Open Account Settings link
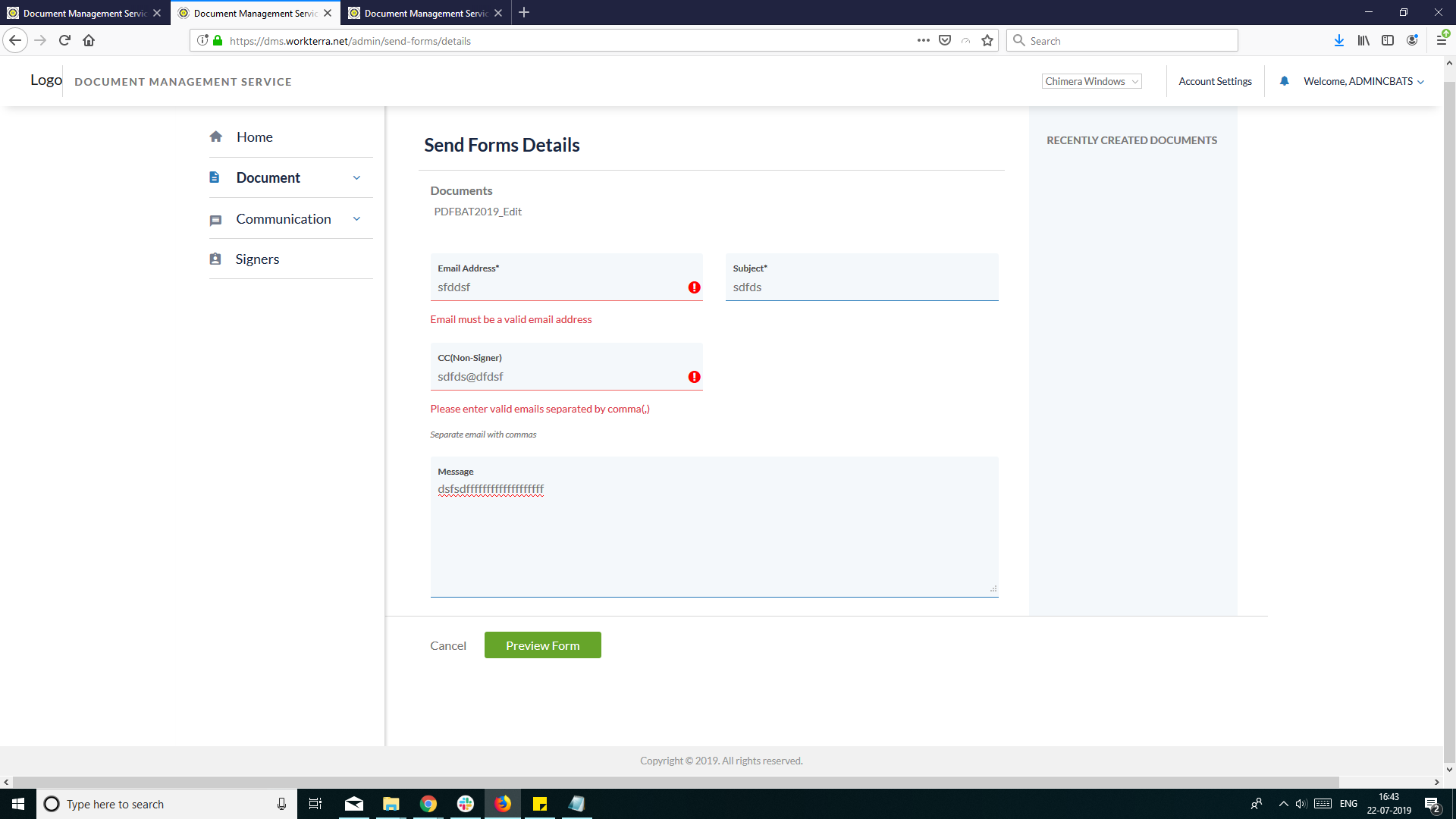The height and width of the screenshot is (819, 1456). tap(1215, 81)
